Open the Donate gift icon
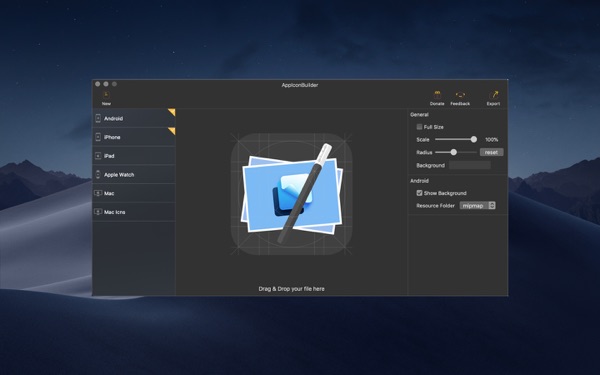The image size is (600, 375). pos(437,95)
